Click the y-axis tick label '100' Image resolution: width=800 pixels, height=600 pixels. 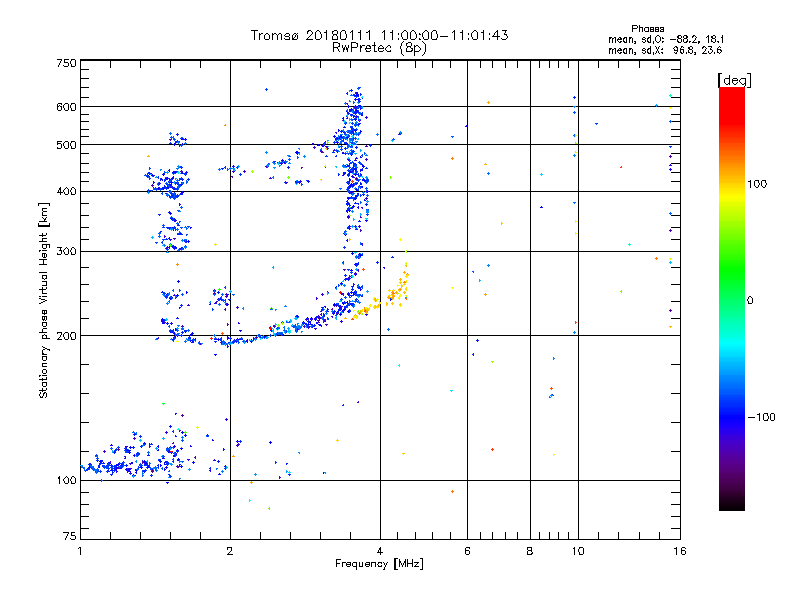tap(66, 481)
